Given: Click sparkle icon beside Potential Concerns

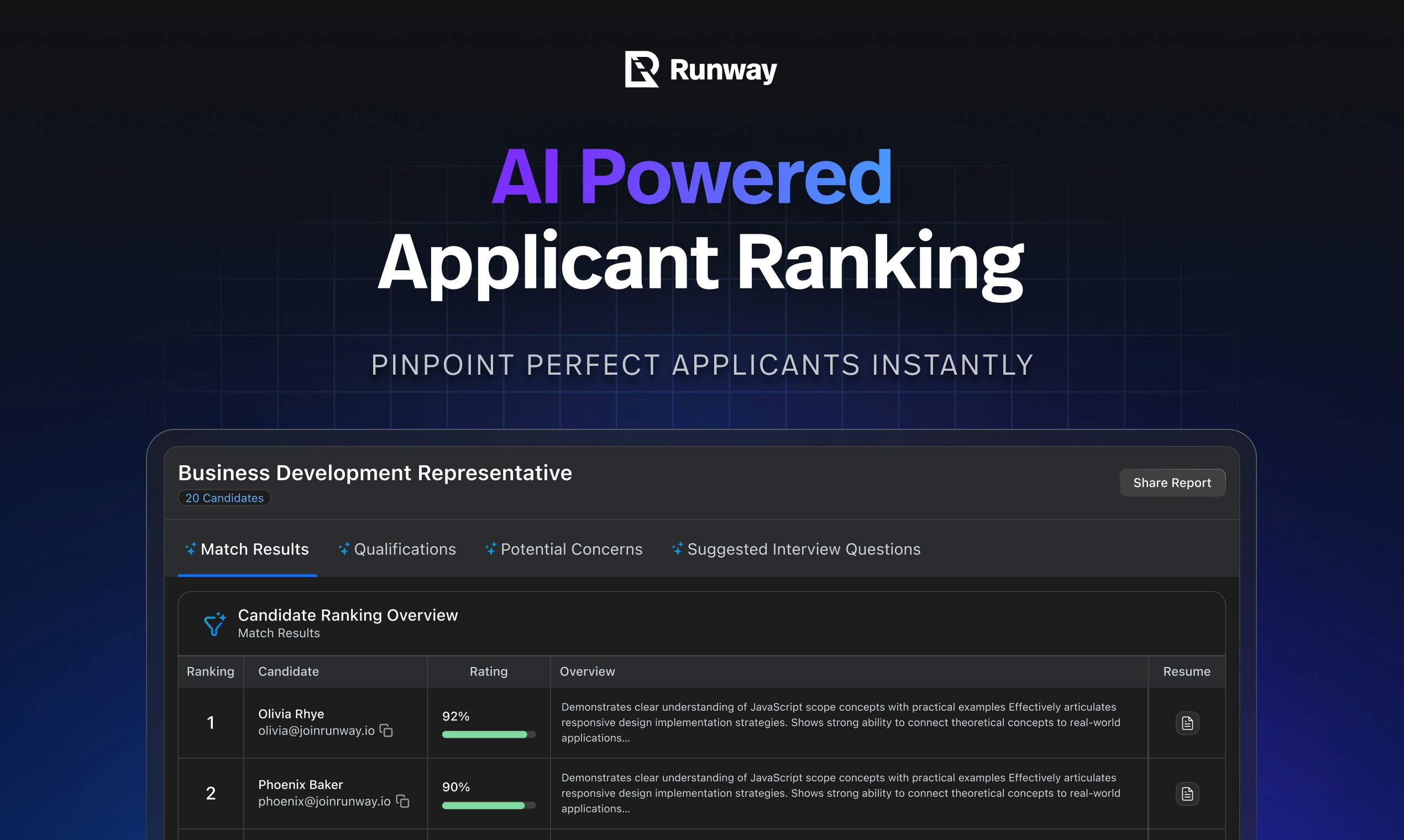Looking at the screenshot, I should pyautogui.click(x=491, y=549).
